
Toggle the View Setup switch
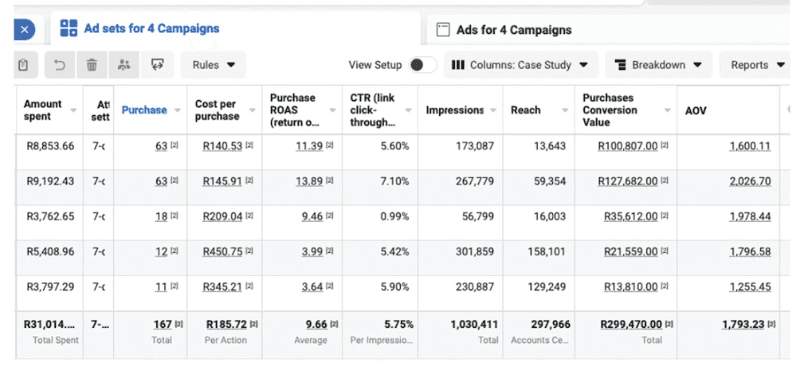[x=423, y=65]
